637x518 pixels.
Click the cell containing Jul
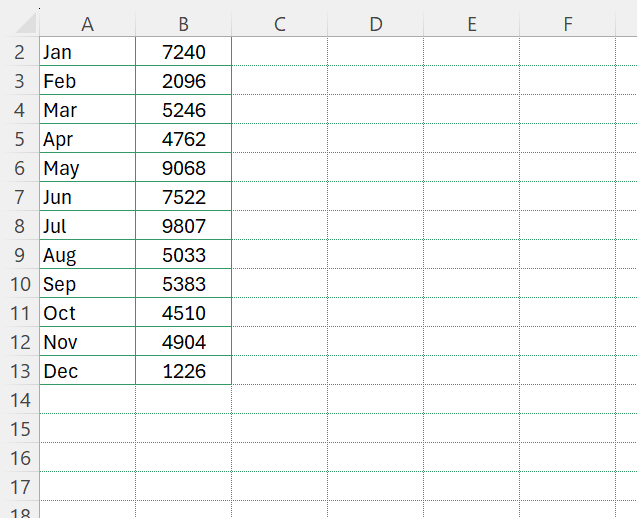[x=88, y=225]
